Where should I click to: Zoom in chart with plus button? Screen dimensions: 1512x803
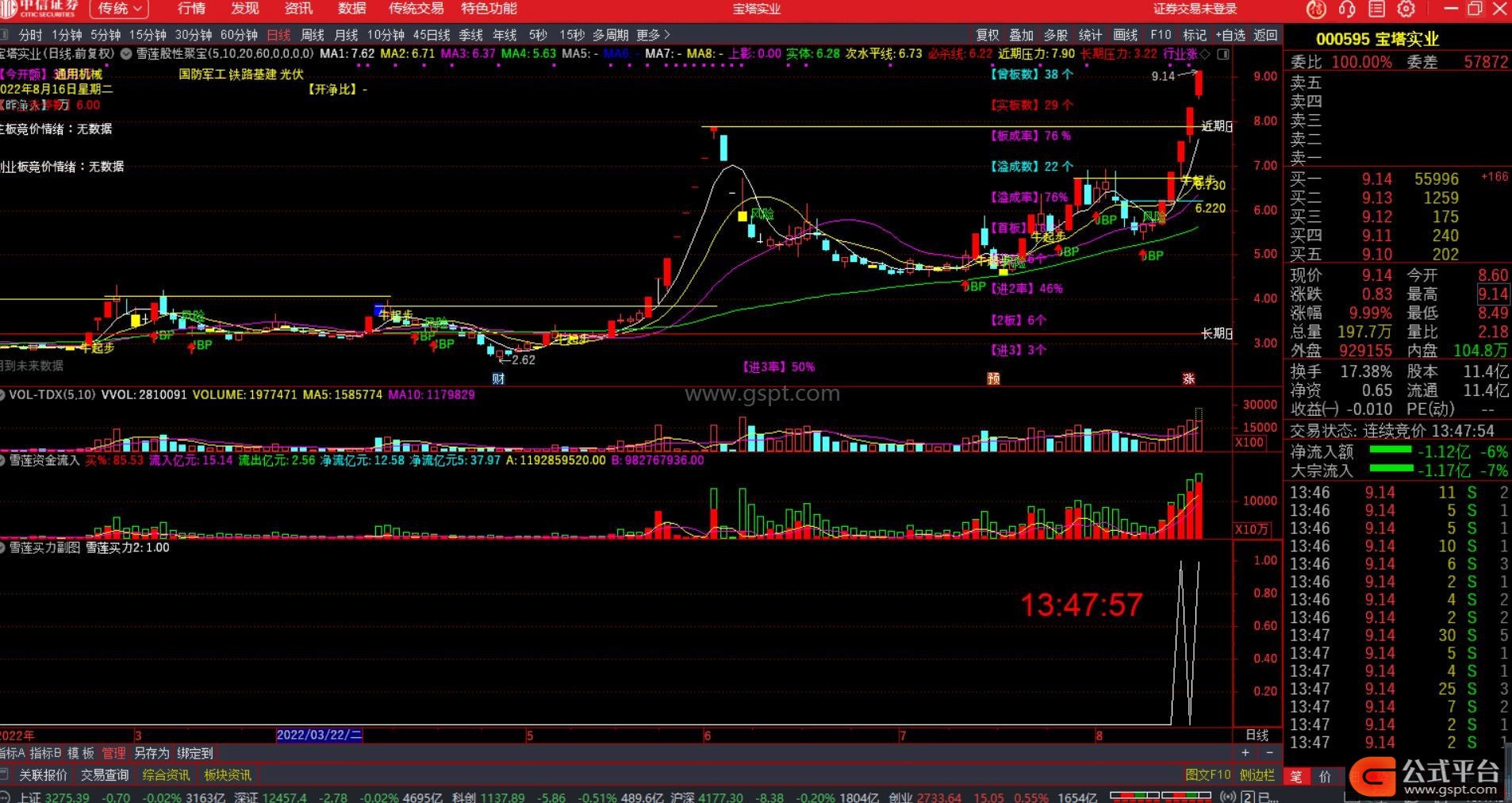1245,752
